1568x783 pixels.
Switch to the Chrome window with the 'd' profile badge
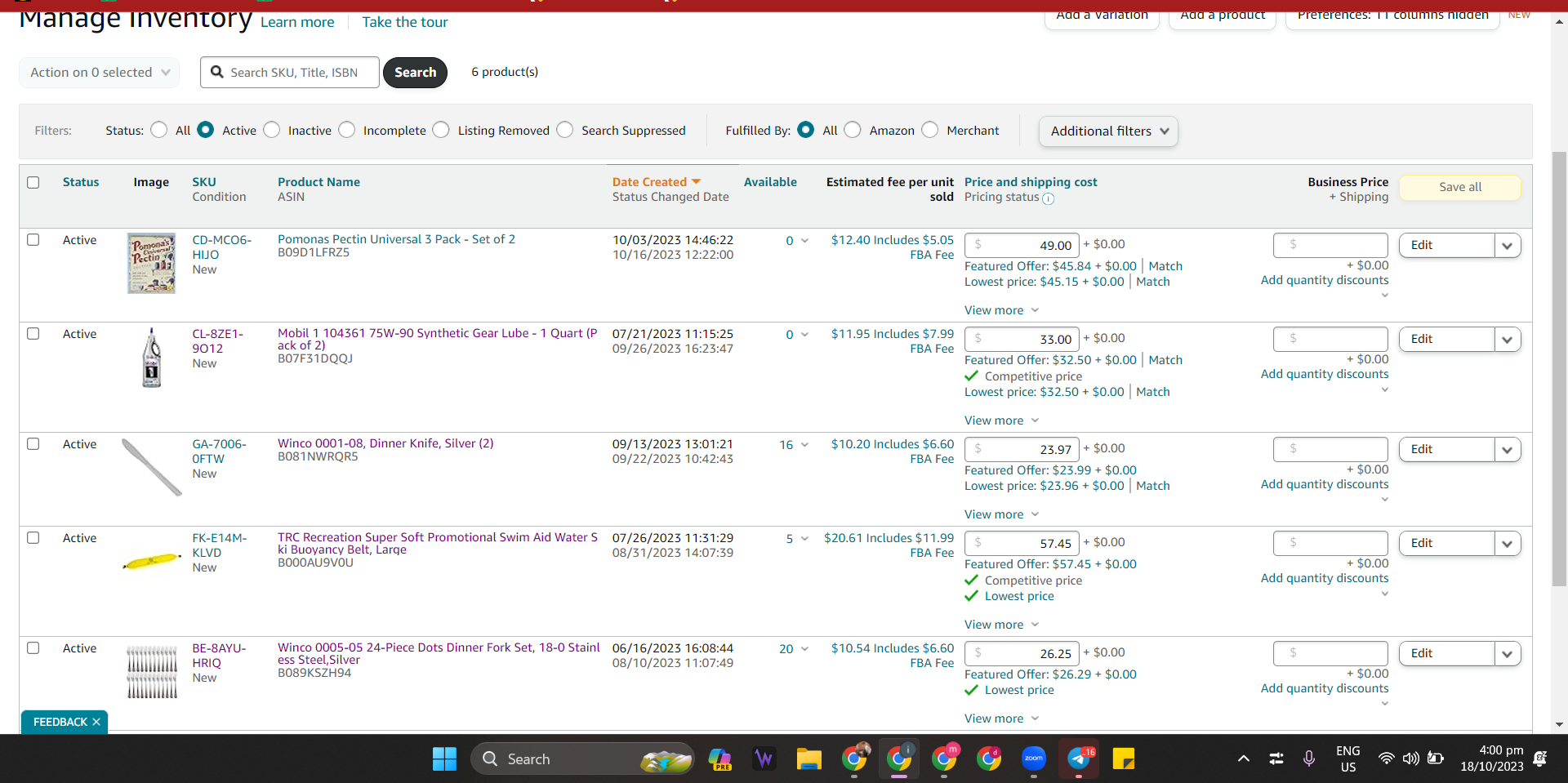click(x=989, y=759)
